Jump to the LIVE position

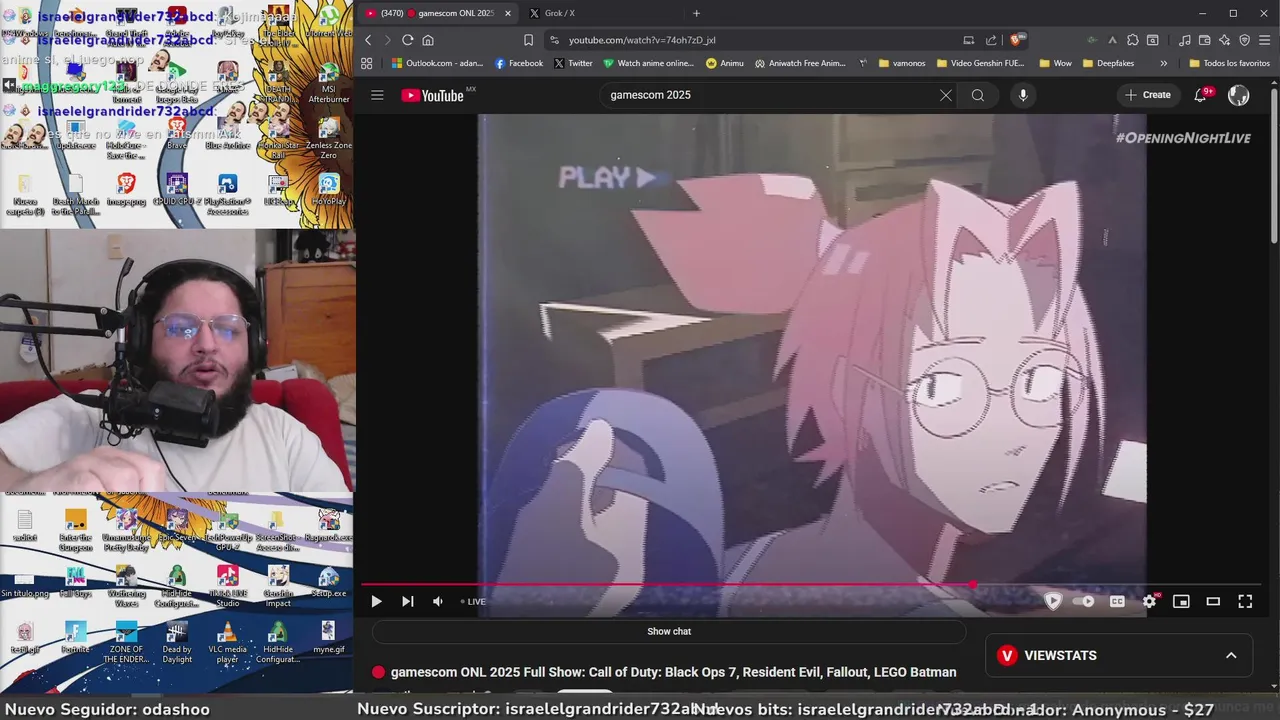[x=474, y=601]
